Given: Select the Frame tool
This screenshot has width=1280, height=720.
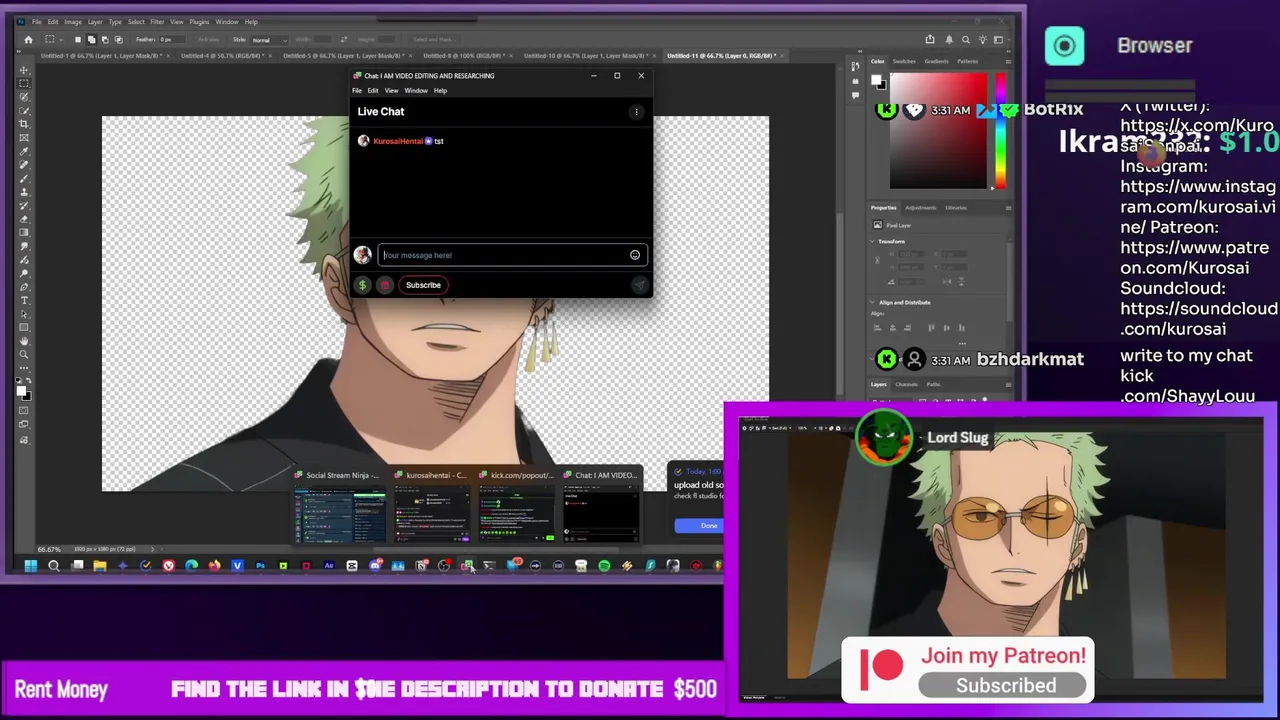Looking at the screenshot, I should [24, 137].
